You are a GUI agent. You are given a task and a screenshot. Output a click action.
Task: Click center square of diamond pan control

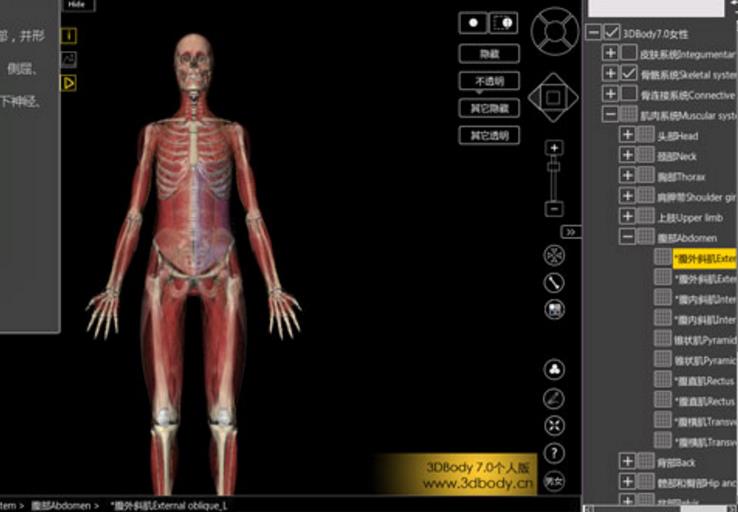click(x=553, y=97)
